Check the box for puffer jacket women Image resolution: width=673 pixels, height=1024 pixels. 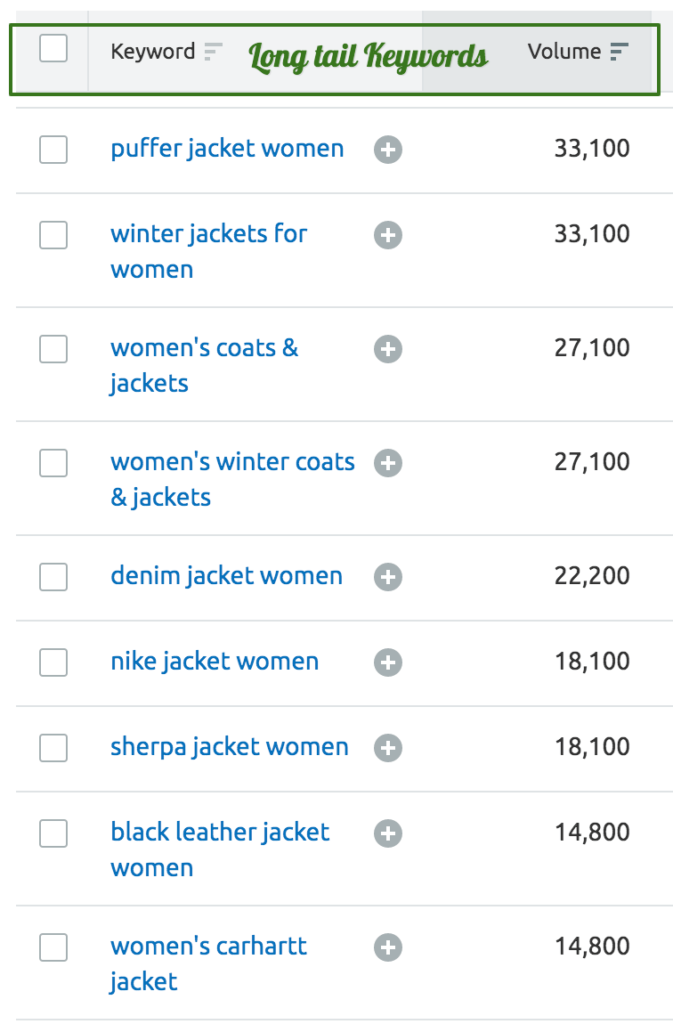point(54,150)
